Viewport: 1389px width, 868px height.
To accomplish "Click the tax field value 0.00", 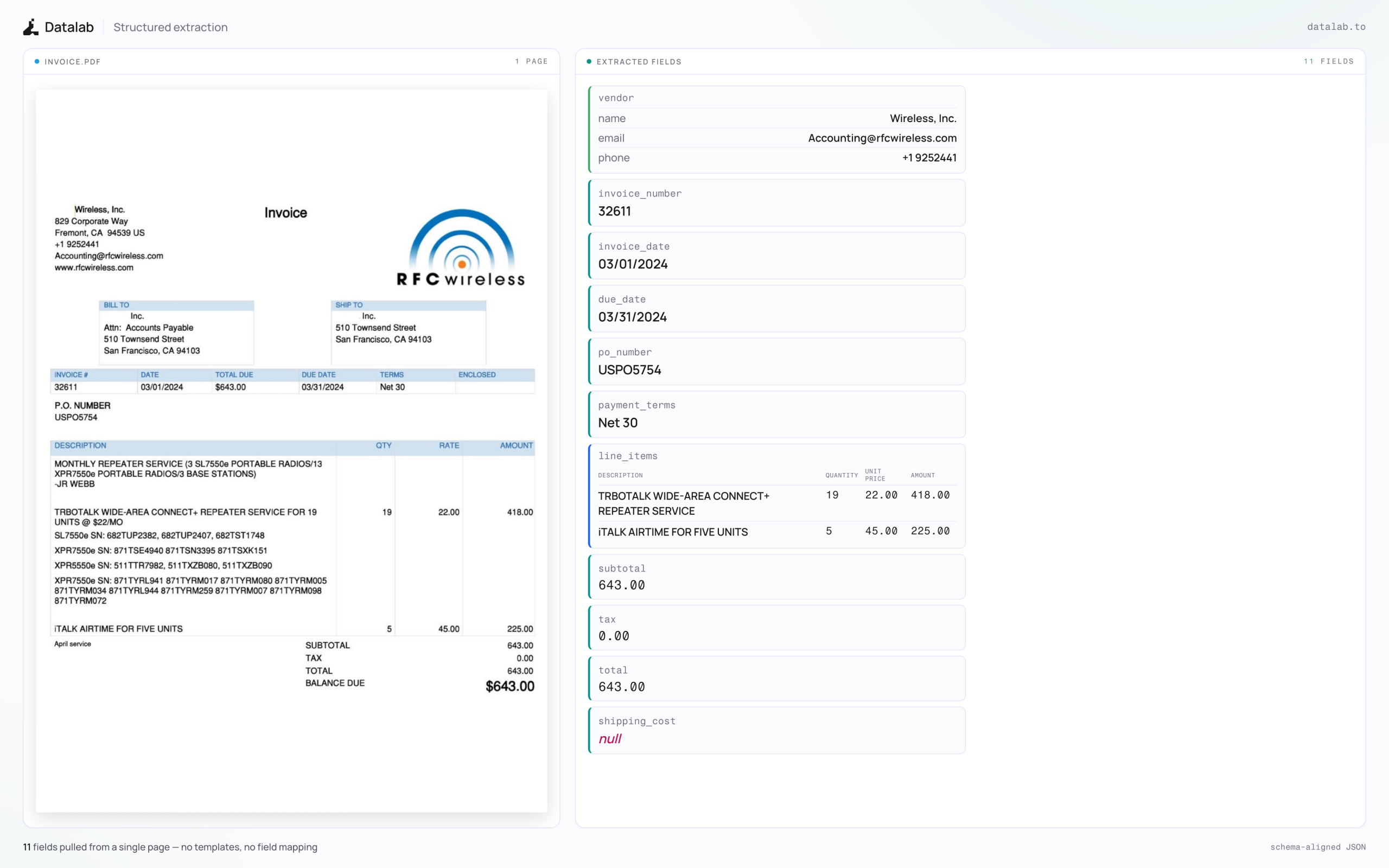I will 614,636.
